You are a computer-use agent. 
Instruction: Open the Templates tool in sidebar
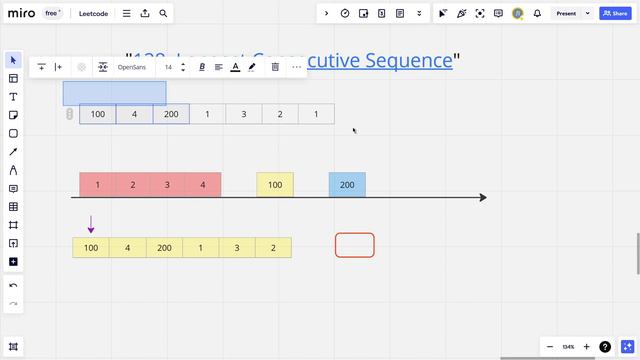click(x=13, y=78)
